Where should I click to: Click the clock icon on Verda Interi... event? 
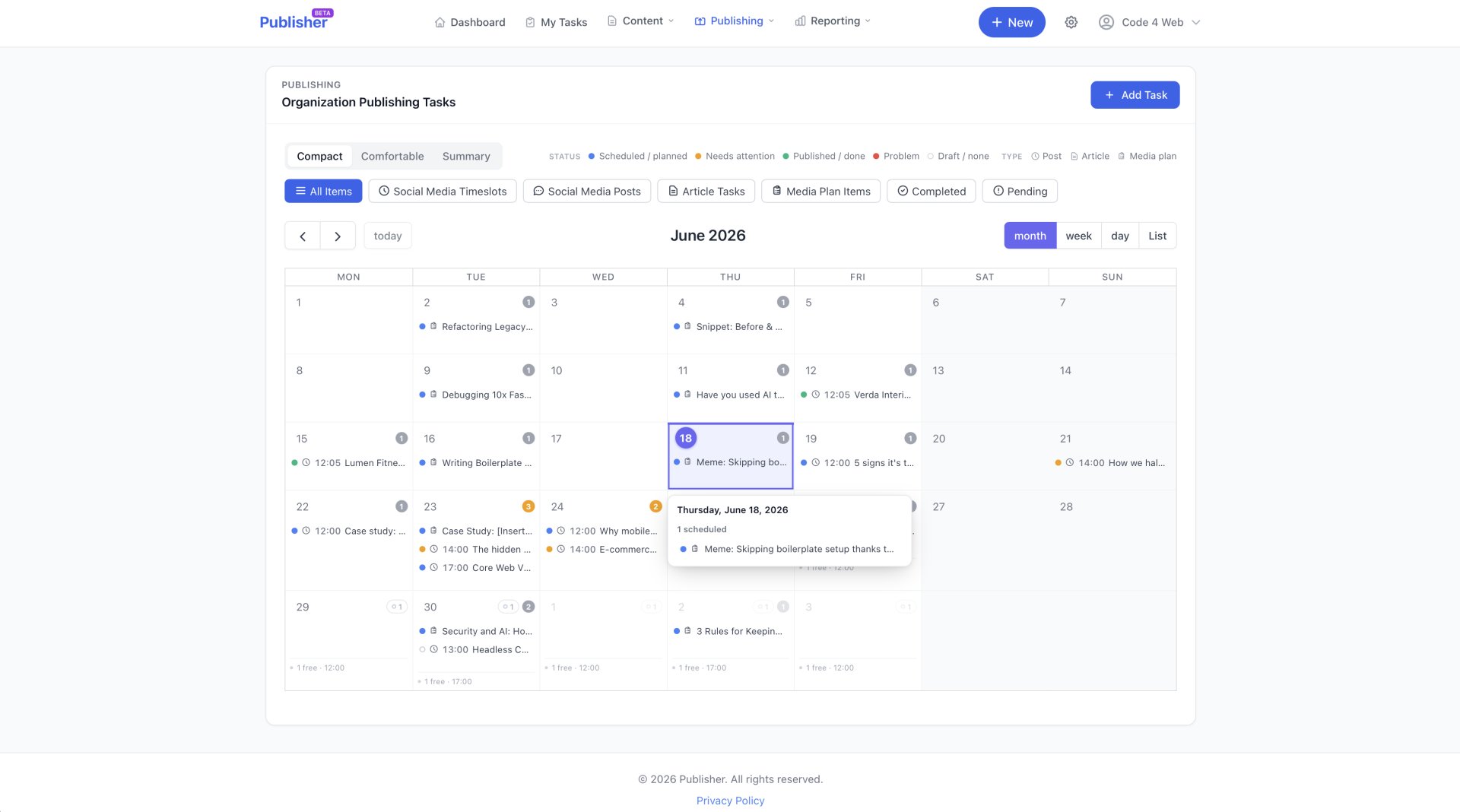click(815, 395)
